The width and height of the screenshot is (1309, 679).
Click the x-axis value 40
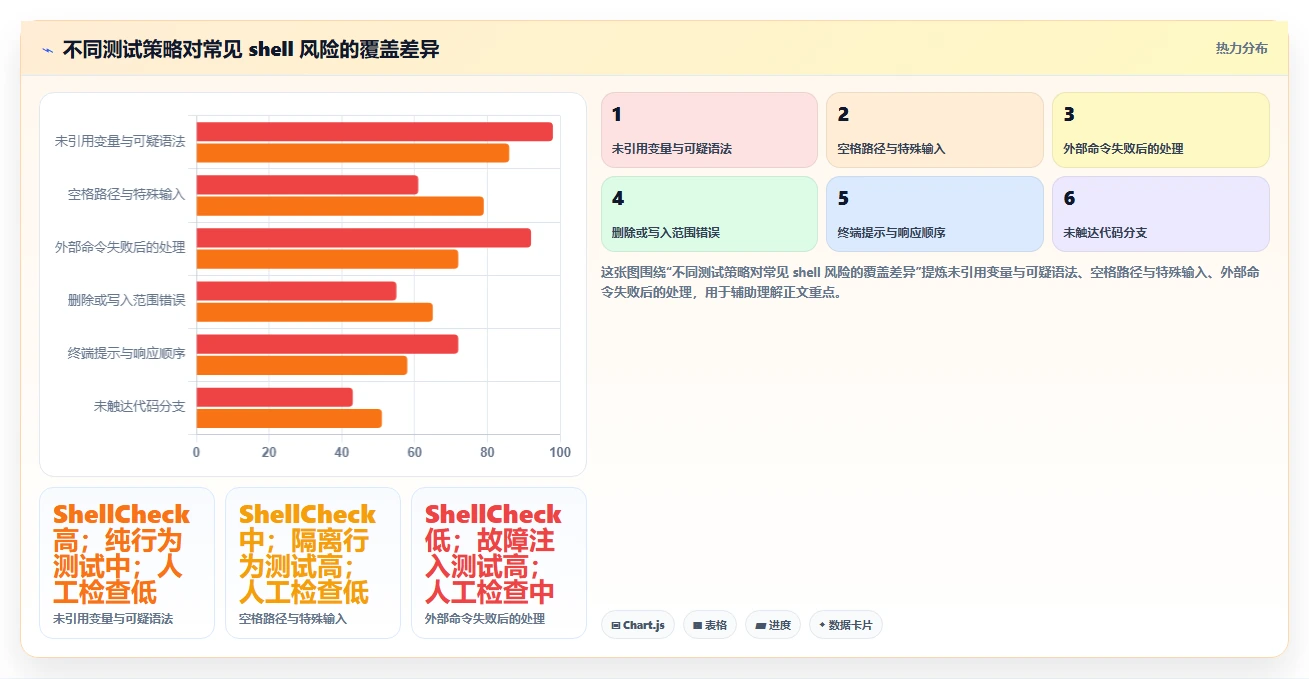342,452
